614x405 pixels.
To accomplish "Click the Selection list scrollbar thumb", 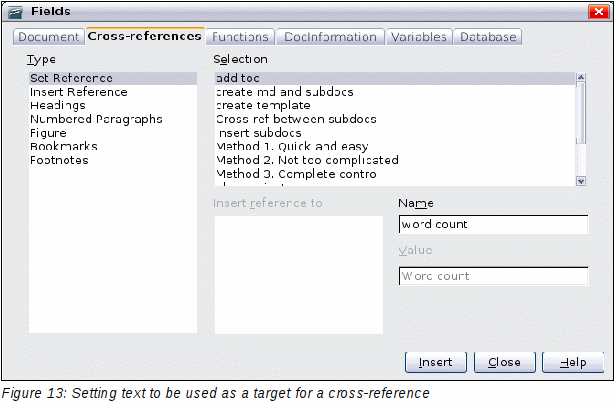I will 581,113.
